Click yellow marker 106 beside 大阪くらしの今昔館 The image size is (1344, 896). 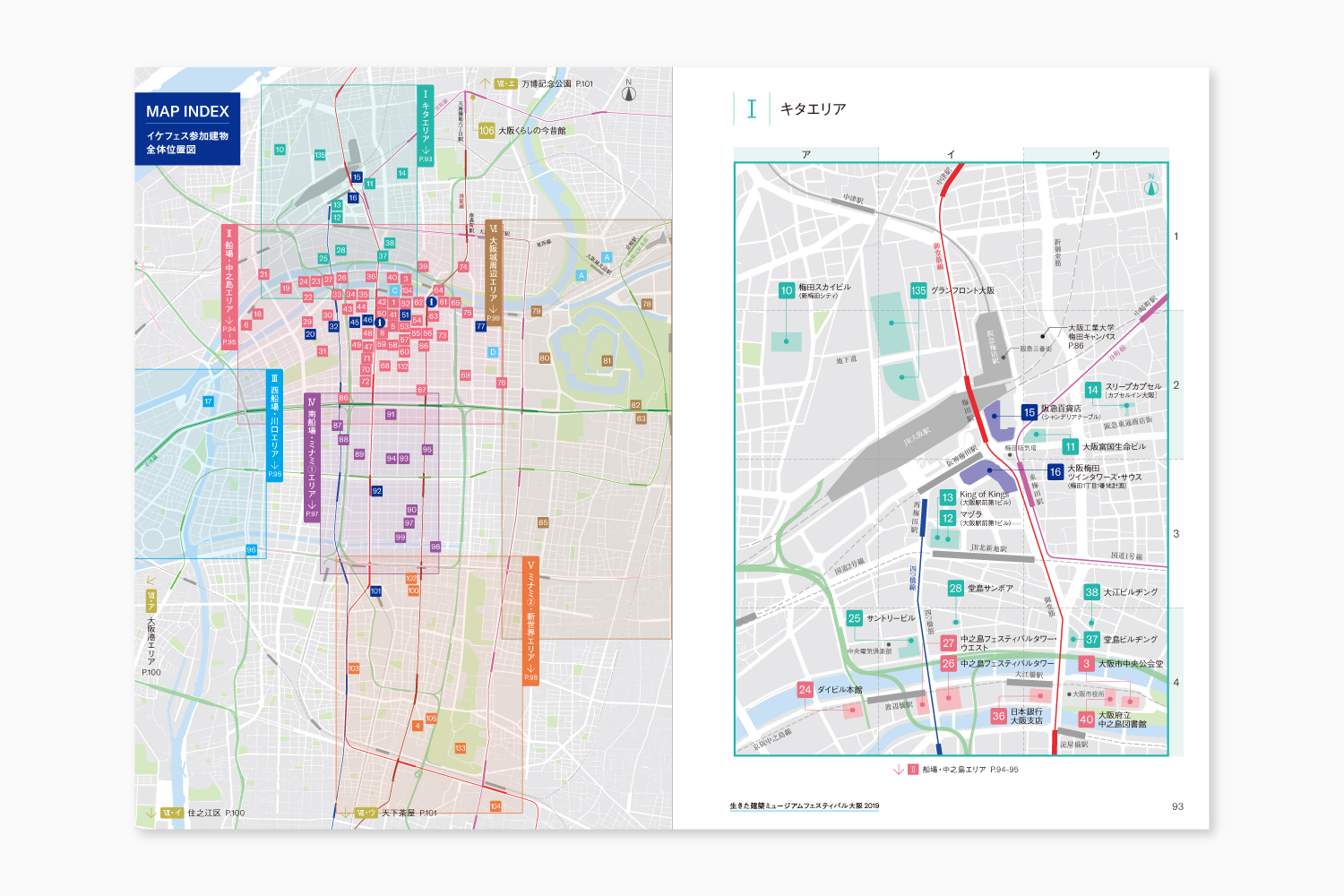(x=487, y=130)
